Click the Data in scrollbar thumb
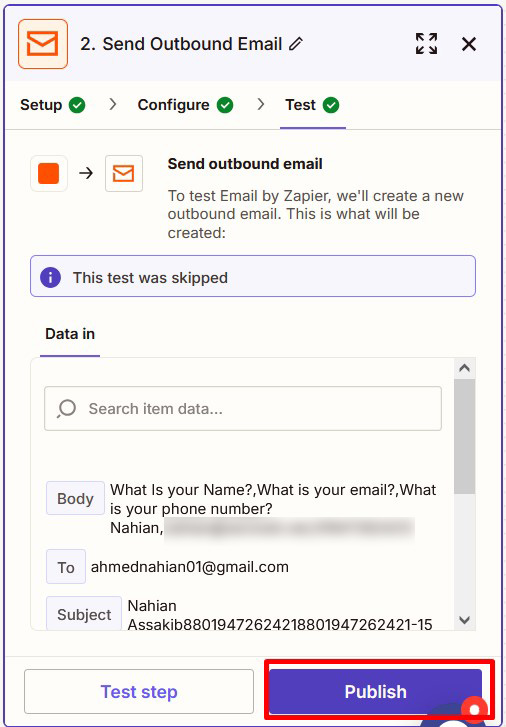 [x=464, y=436]
